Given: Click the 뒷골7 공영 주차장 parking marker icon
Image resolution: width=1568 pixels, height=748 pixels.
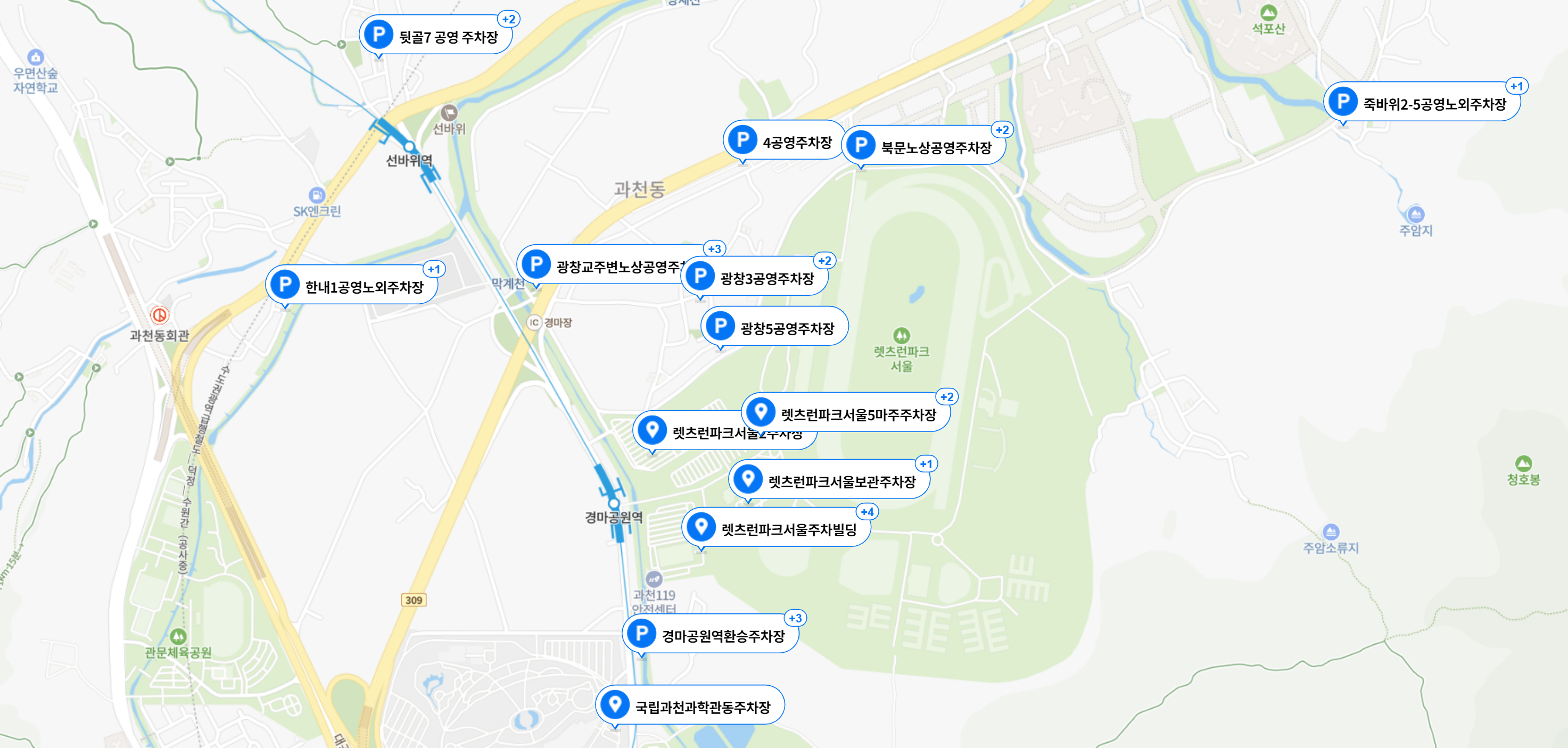Looking at the screenshot, I should tap(378, 34).
